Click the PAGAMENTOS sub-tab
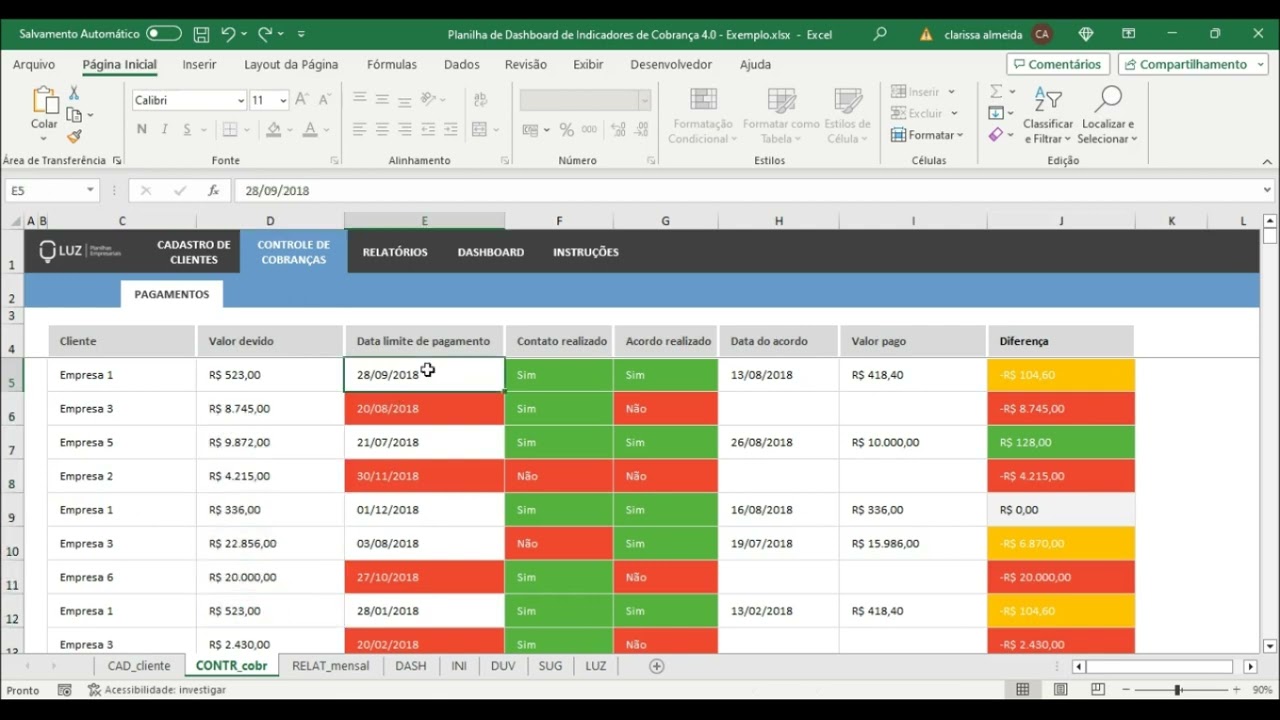 172,294
